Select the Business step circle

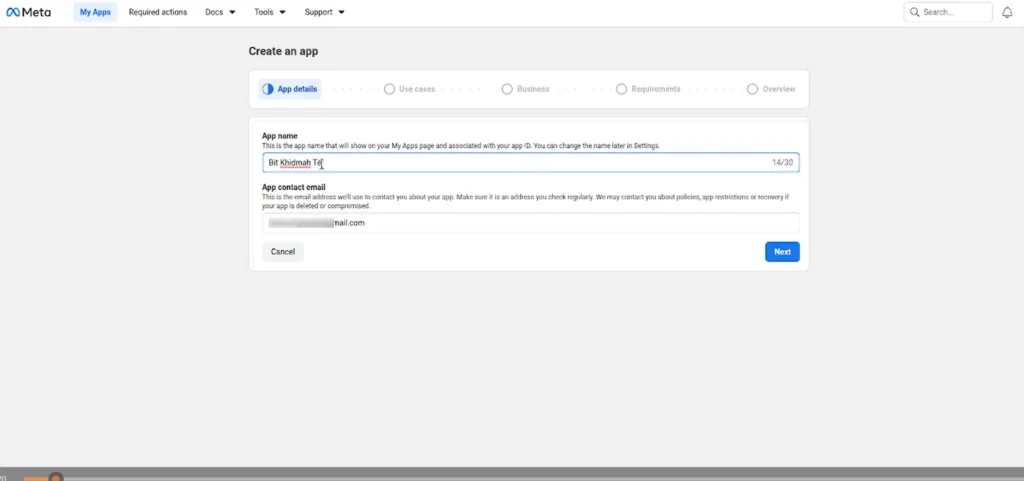pyautogui.click(x=507, y=89)
